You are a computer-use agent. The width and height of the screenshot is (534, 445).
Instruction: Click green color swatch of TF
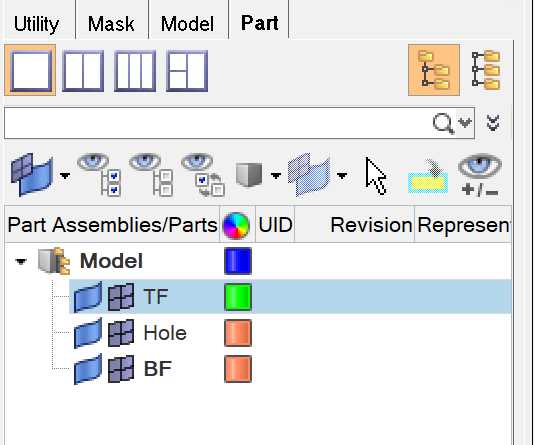(238, 297)
